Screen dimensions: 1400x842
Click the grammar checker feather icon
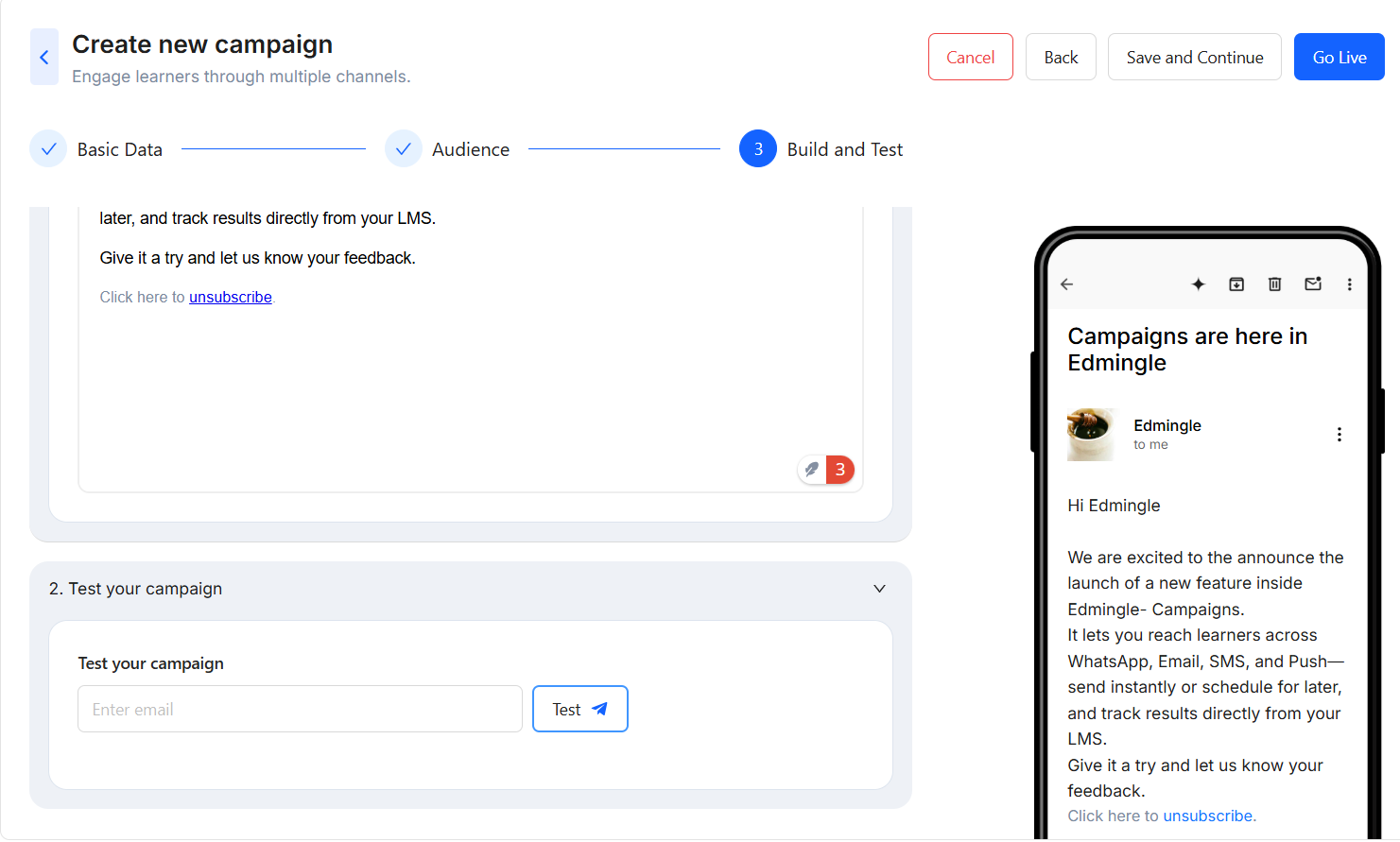tap(812, 470)
